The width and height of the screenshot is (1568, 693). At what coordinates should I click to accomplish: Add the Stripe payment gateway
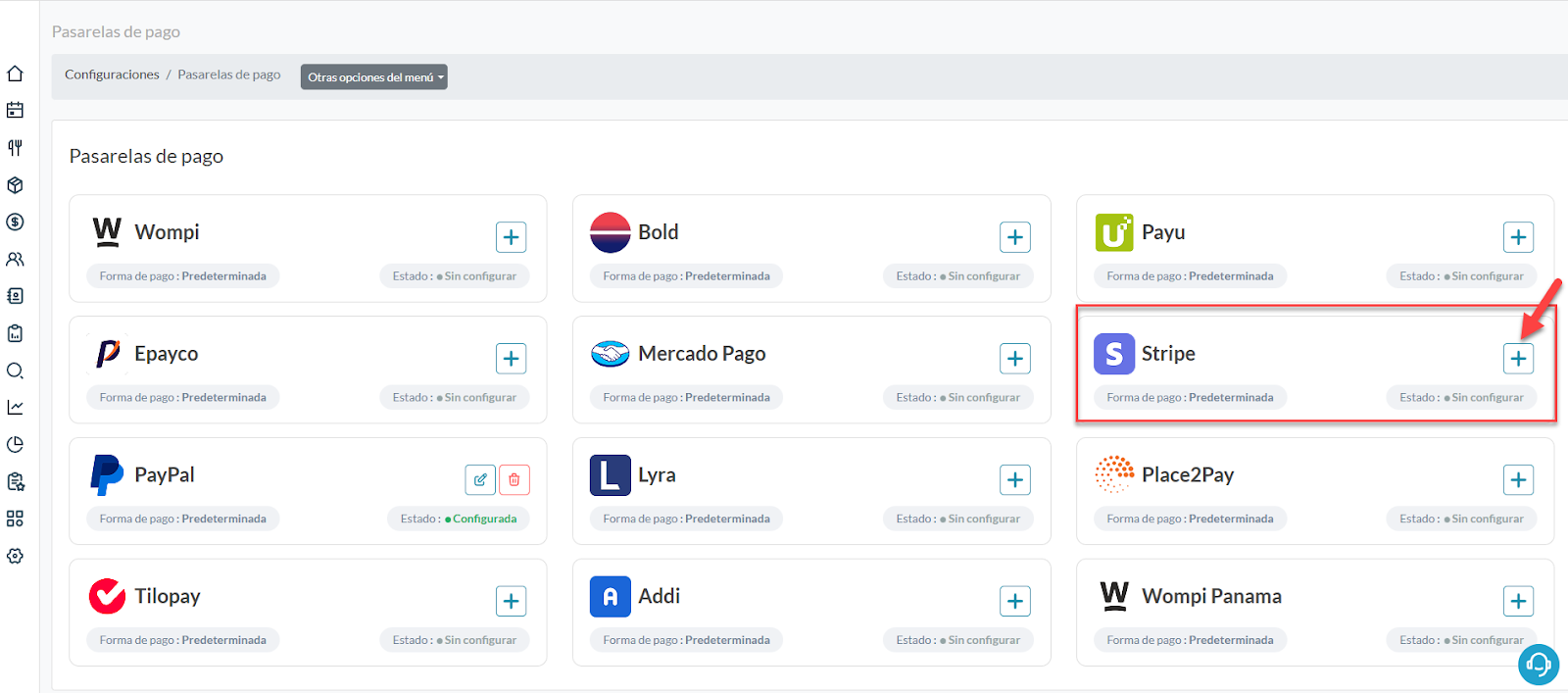[x=1518, y=359]
